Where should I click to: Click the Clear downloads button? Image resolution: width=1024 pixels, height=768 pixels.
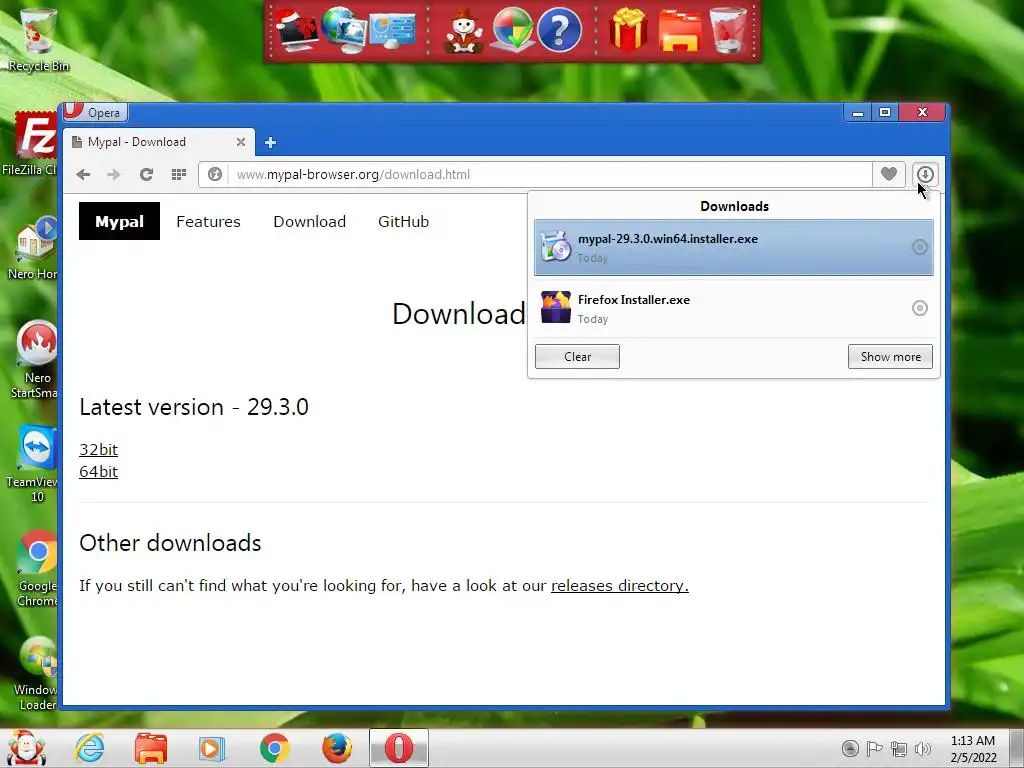pyautogui.click(x=577, y=357)
